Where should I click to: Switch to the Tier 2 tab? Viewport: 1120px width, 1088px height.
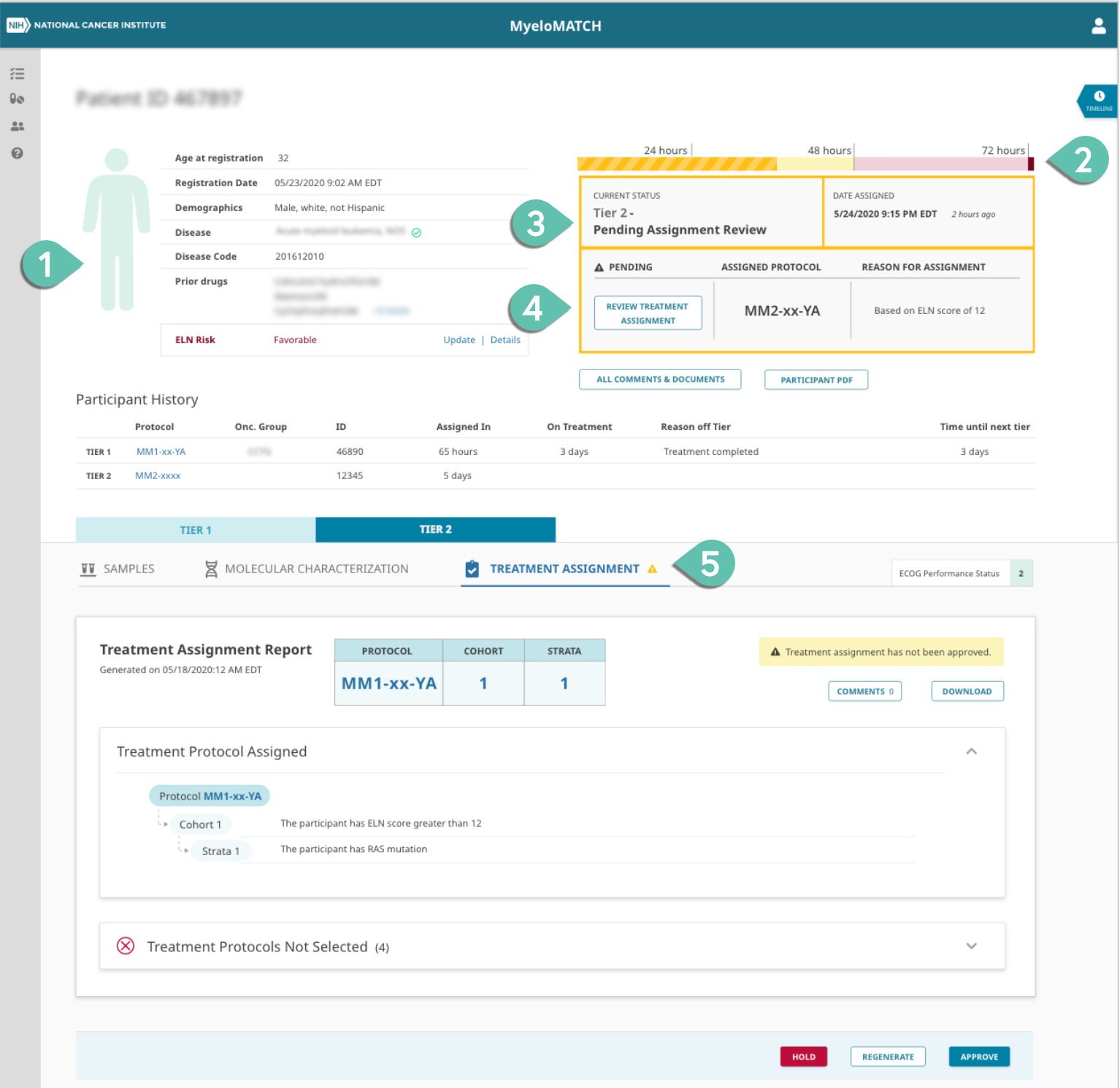click(x=435, y=529)
